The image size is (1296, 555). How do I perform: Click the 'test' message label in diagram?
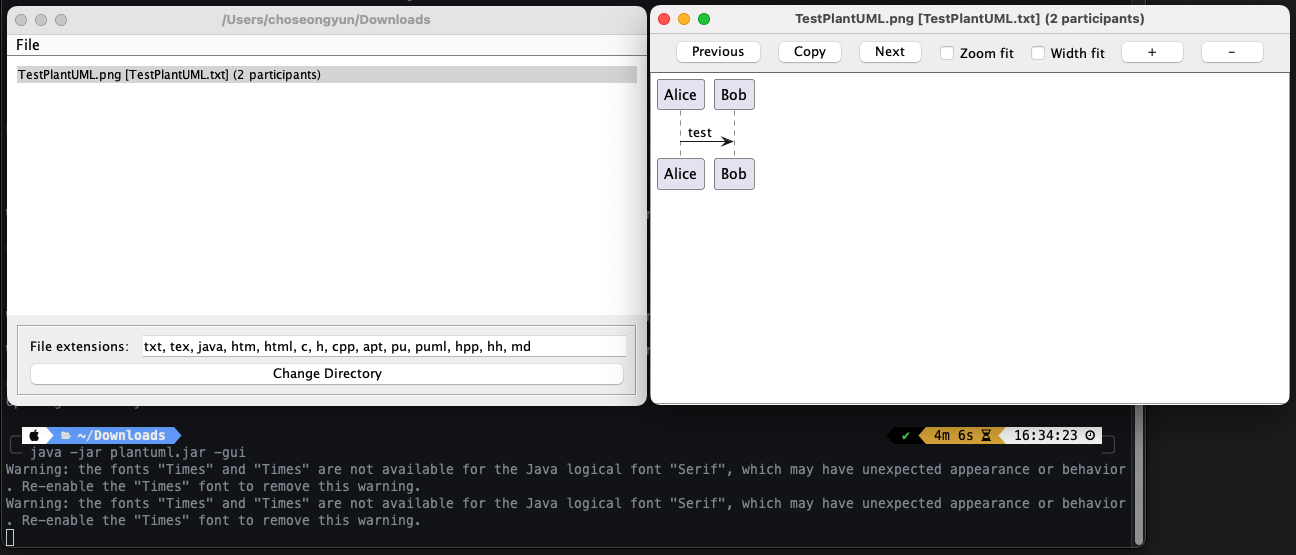(700, 133)
